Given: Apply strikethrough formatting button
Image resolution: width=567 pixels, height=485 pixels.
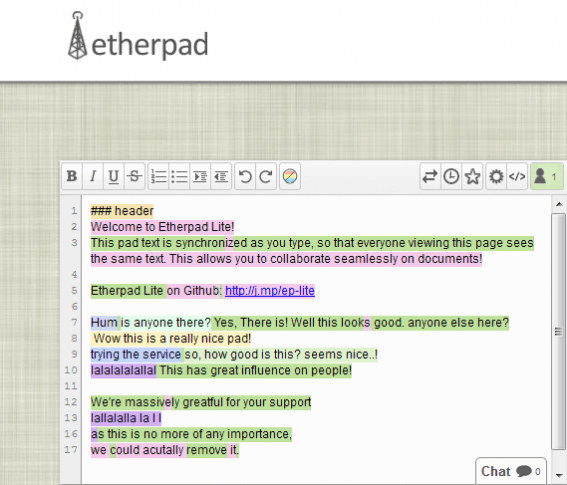Looking at the screenshot, I should pyautogui.click(x=135, y=176).
